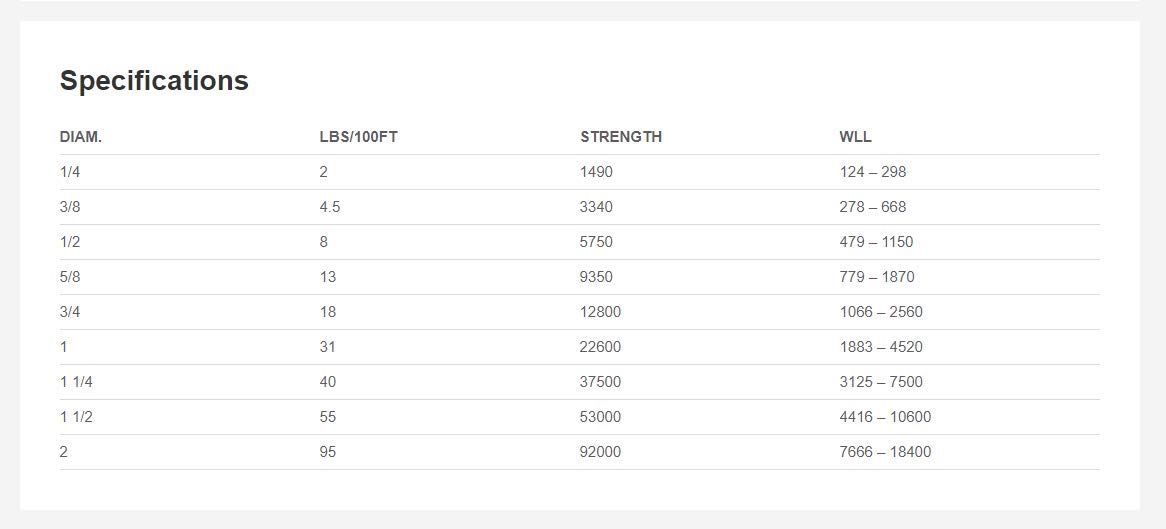Click WLL range 779 – 1870
1166x529 pixels.
[877, 277]
